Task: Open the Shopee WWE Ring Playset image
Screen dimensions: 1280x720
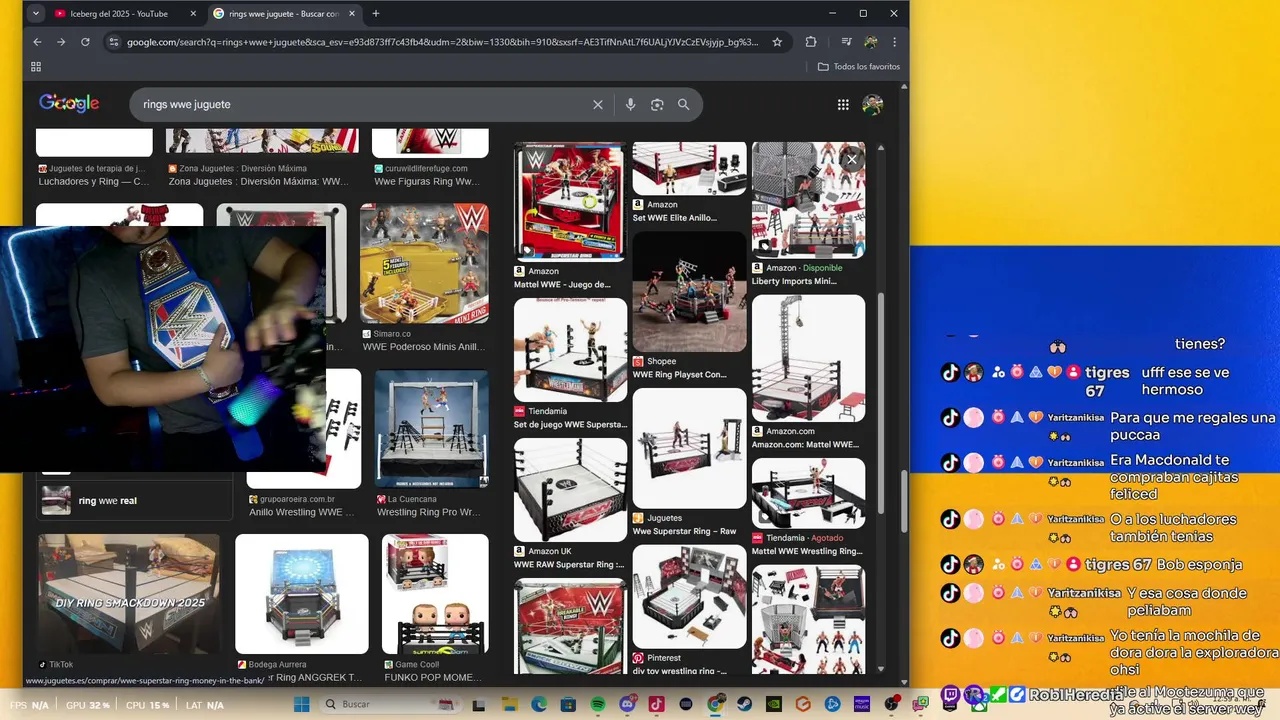Action: [689, 292]
